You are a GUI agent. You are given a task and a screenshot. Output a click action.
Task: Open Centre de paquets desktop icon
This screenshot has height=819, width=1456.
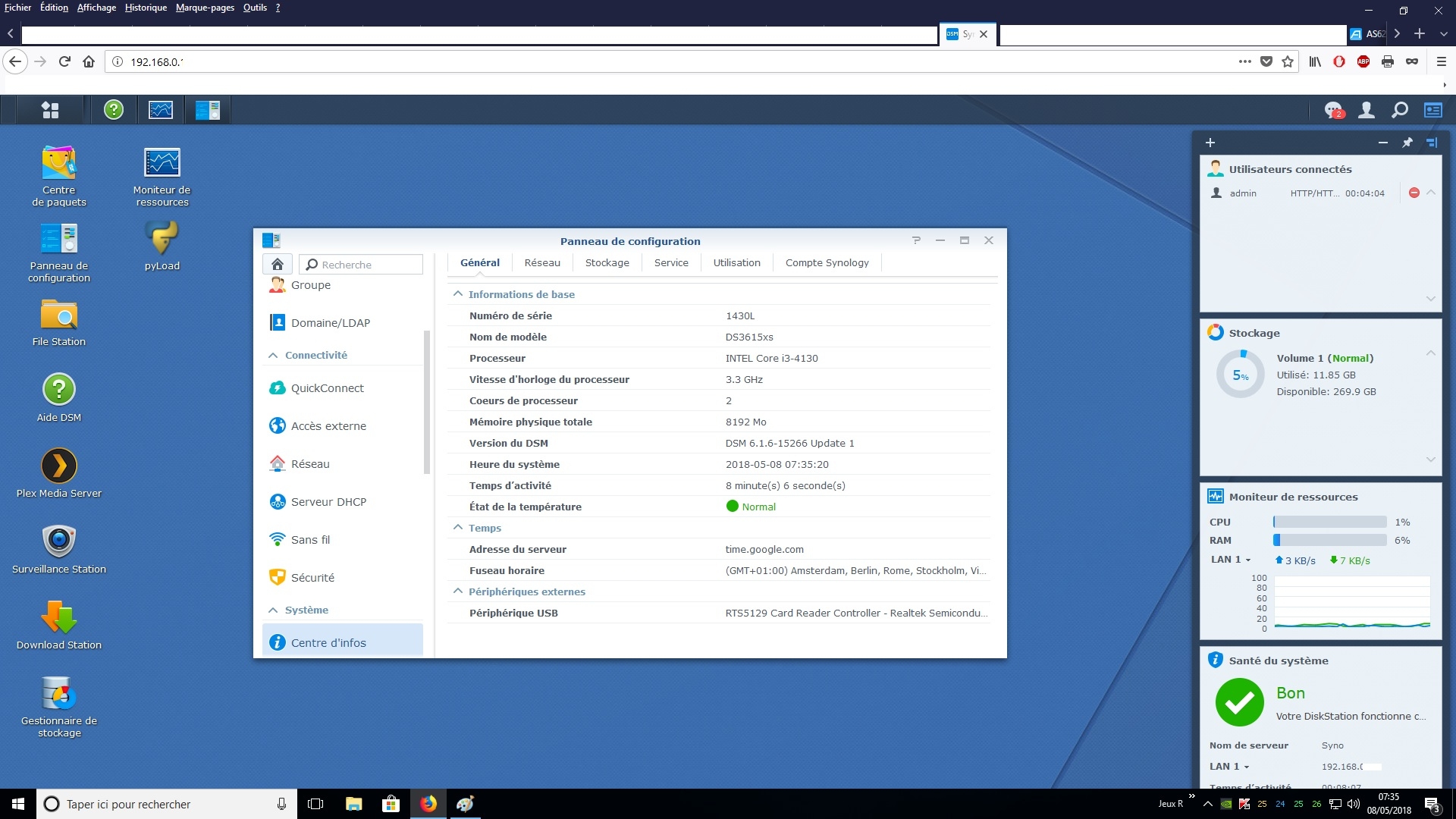59,175
